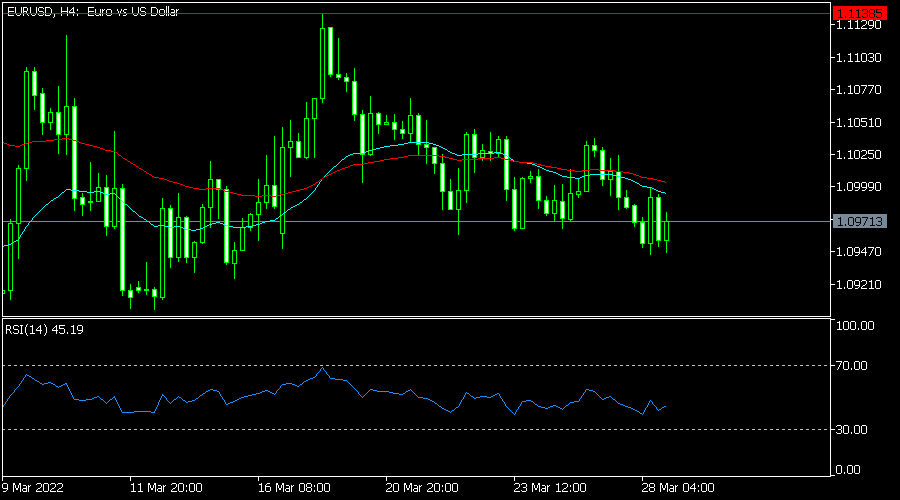
Task: Click the RSI 0.00 scale value
Action: [848, 470]
